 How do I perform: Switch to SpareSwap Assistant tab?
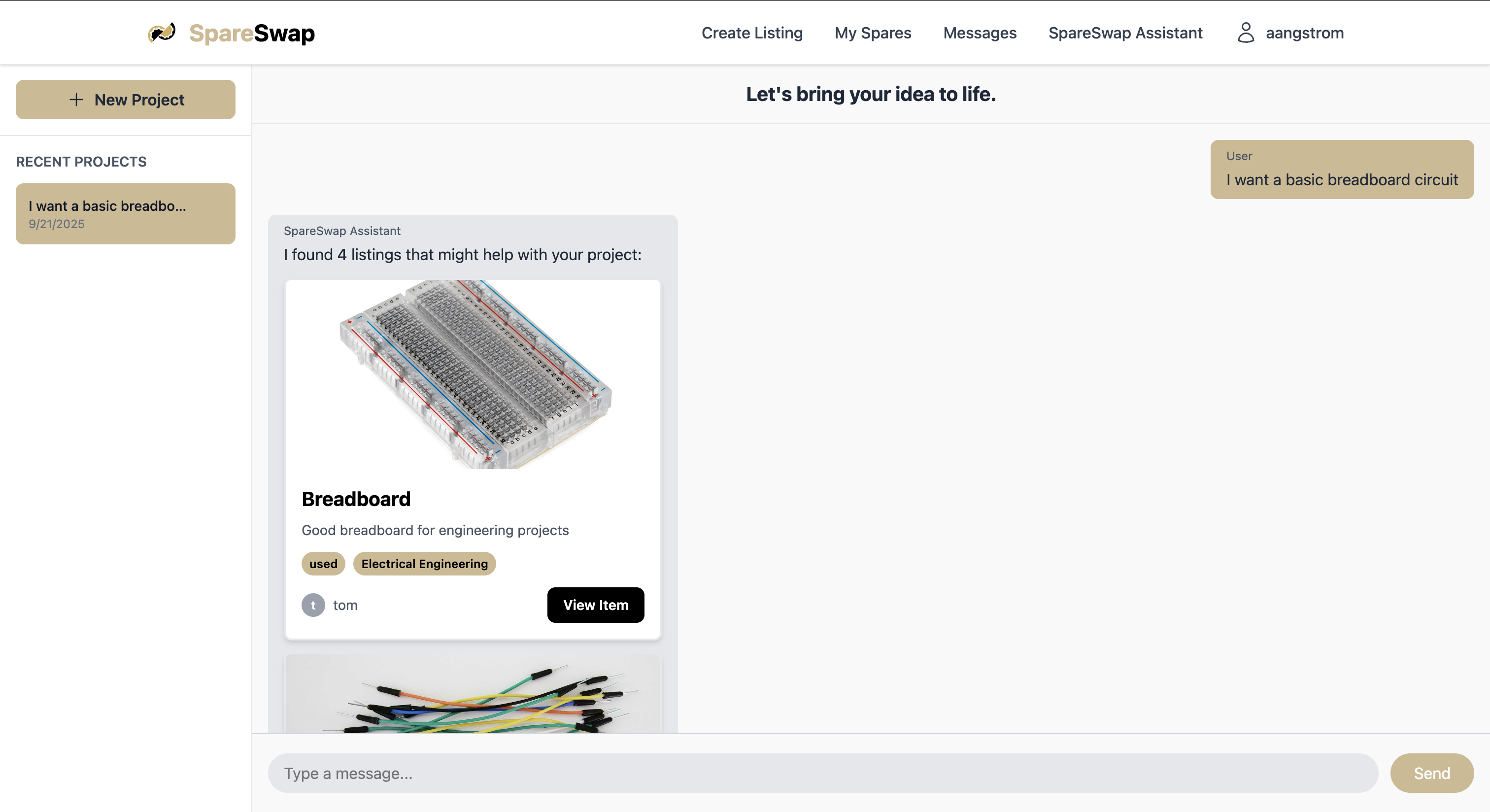(x=1125, y=33)
